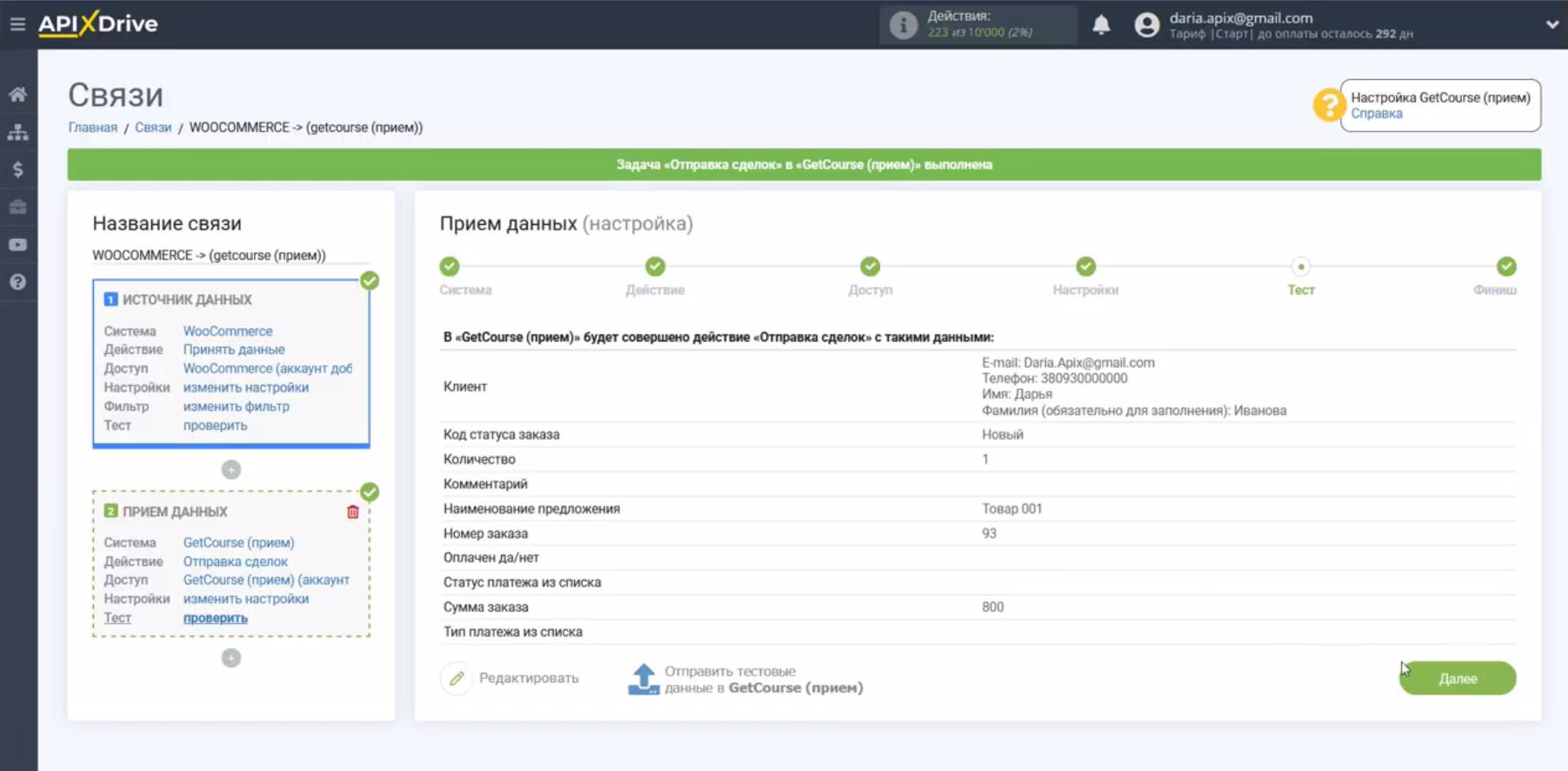Edit the connection name field

(x=230, y=256)
